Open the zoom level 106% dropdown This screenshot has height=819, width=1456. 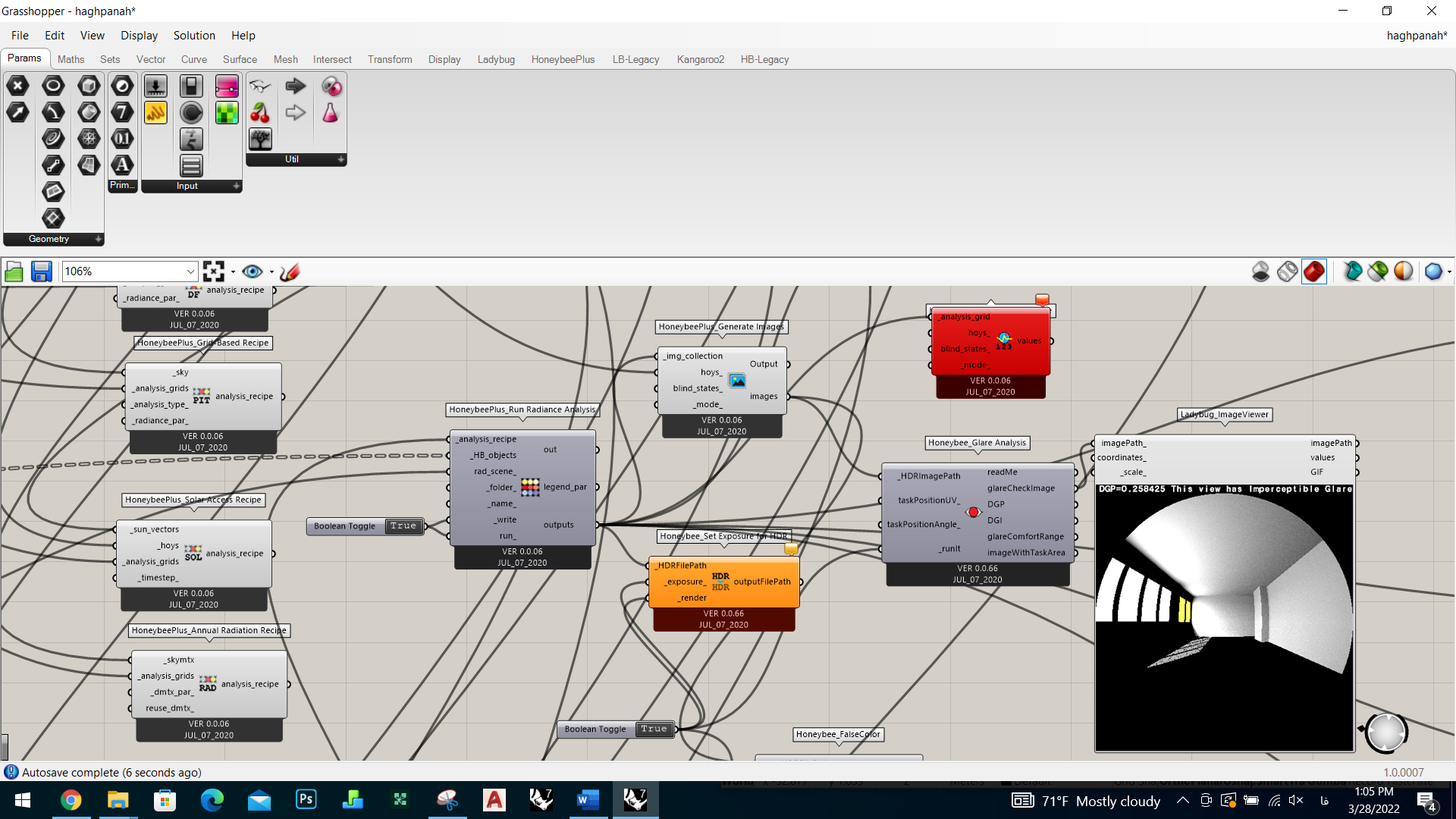coord(190,271)
